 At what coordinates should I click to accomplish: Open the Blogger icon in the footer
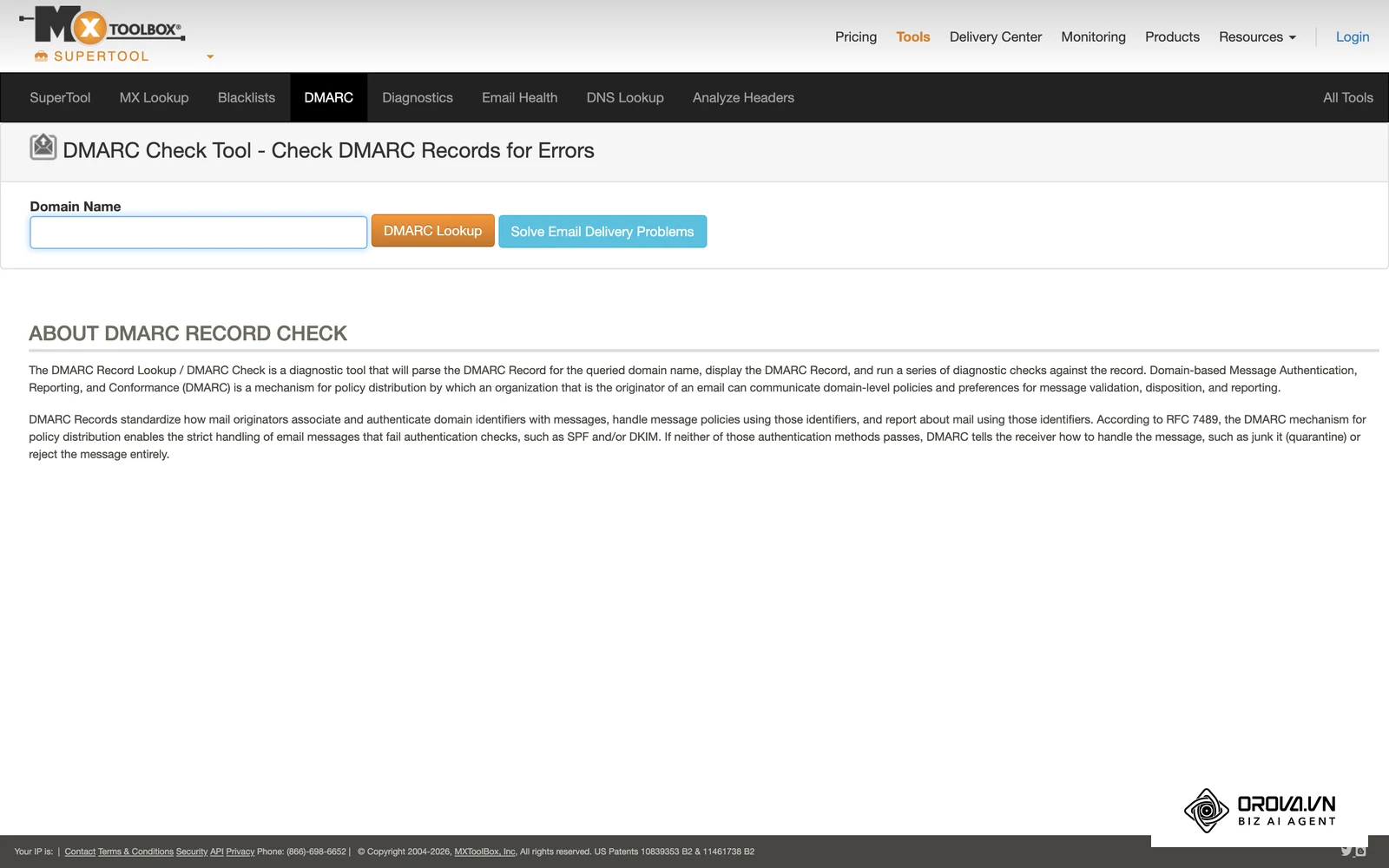coord(1360,851)
